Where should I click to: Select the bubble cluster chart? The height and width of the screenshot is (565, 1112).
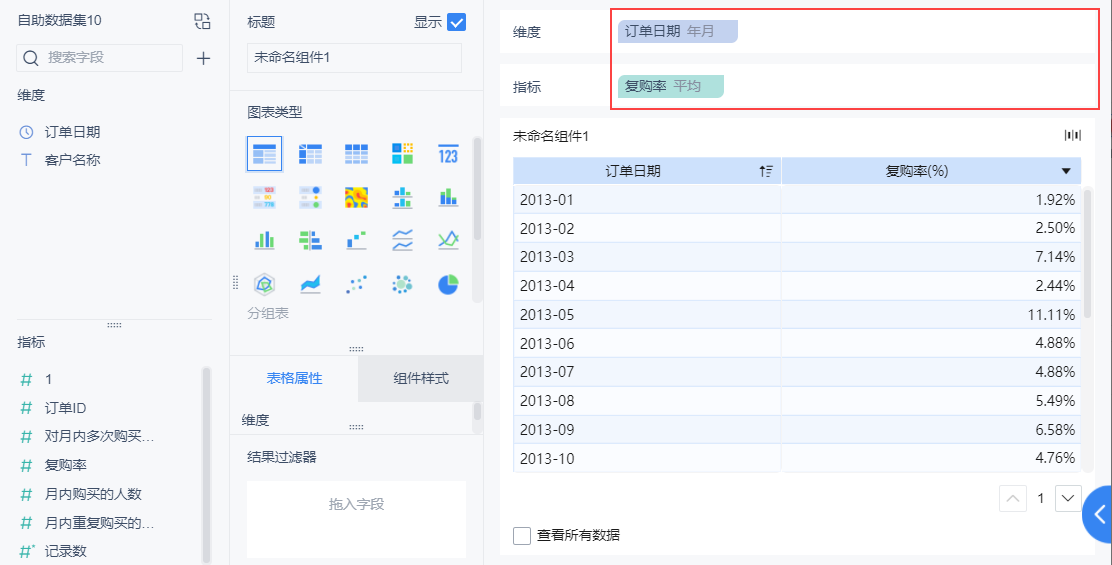coord(402,284)
